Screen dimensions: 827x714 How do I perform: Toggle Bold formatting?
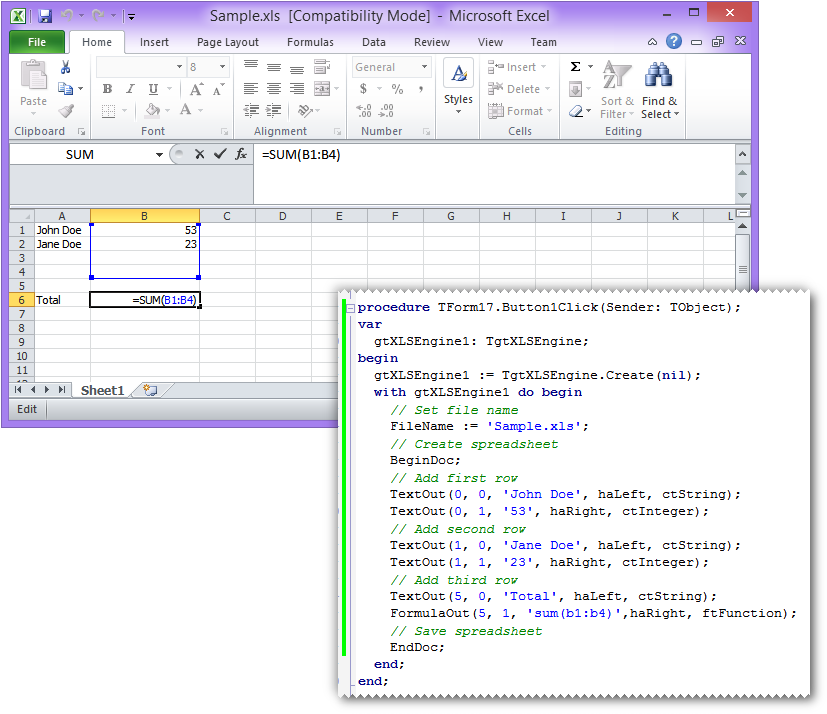[x=108, y=89]
